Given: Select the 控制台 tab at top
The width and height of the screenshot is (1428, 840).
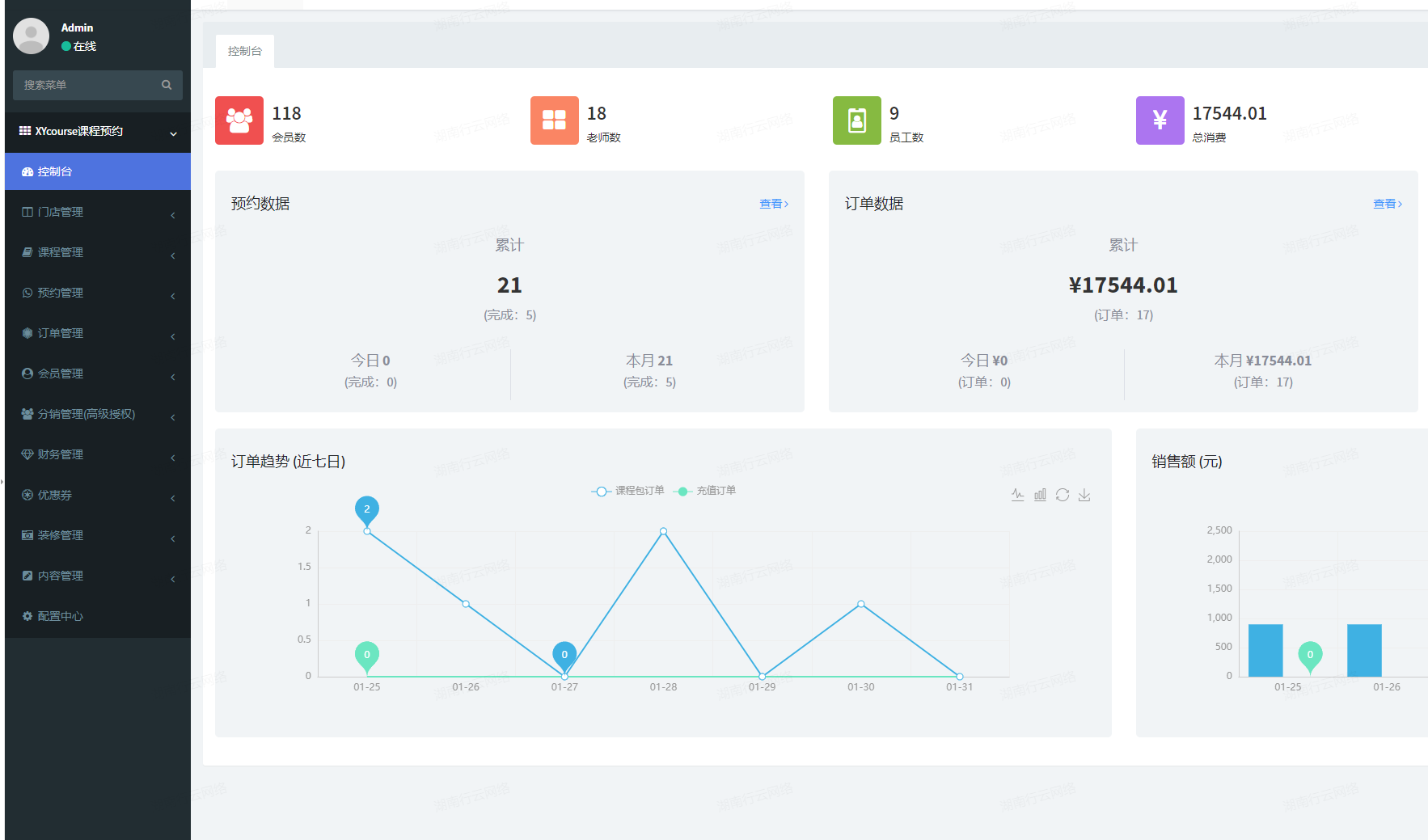Looking at the screenshot, I should tap(245, 51).
